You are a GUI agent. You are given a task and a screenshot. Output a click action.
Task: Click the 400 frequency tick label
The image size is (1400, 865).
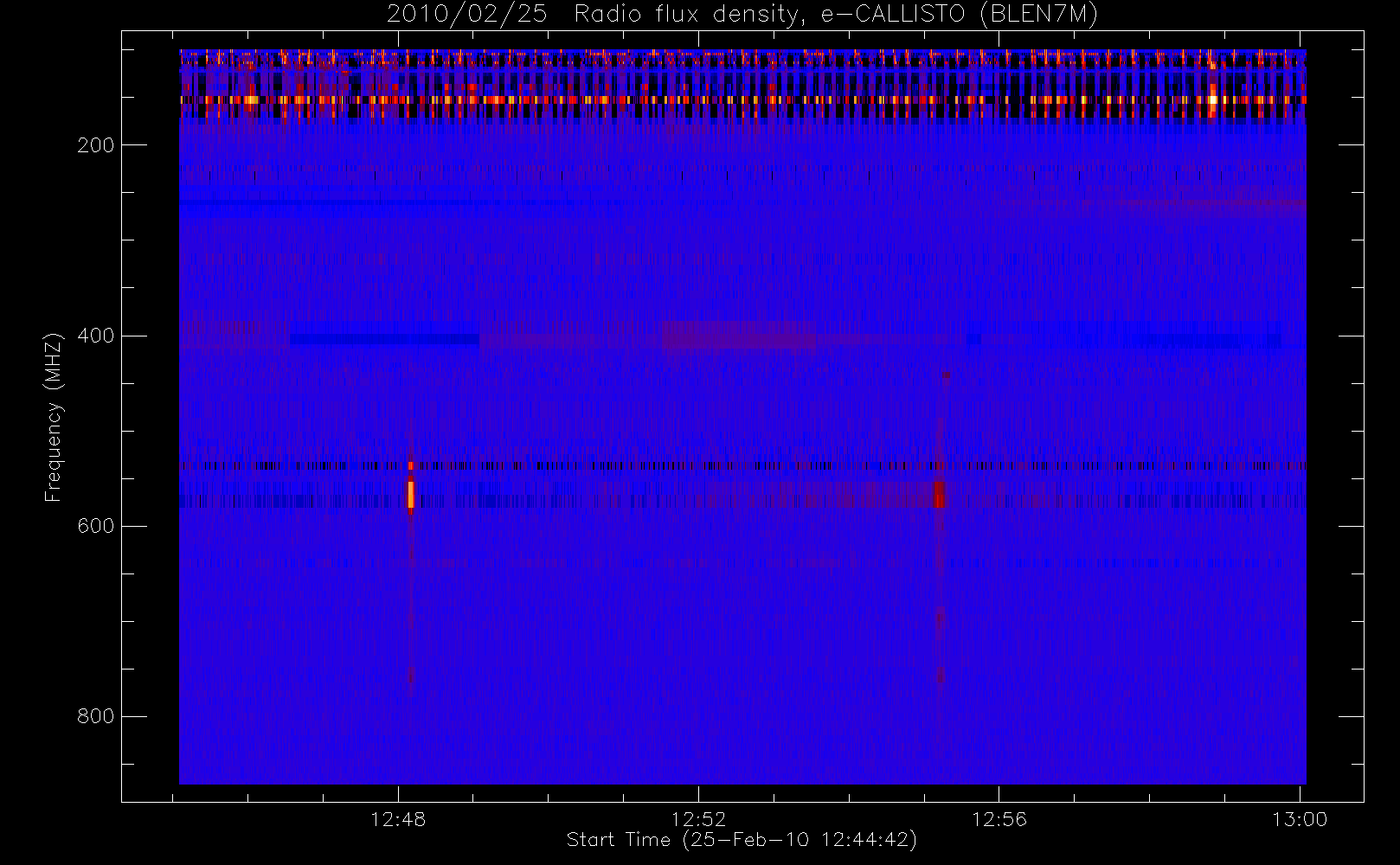(x=95, y=336)
